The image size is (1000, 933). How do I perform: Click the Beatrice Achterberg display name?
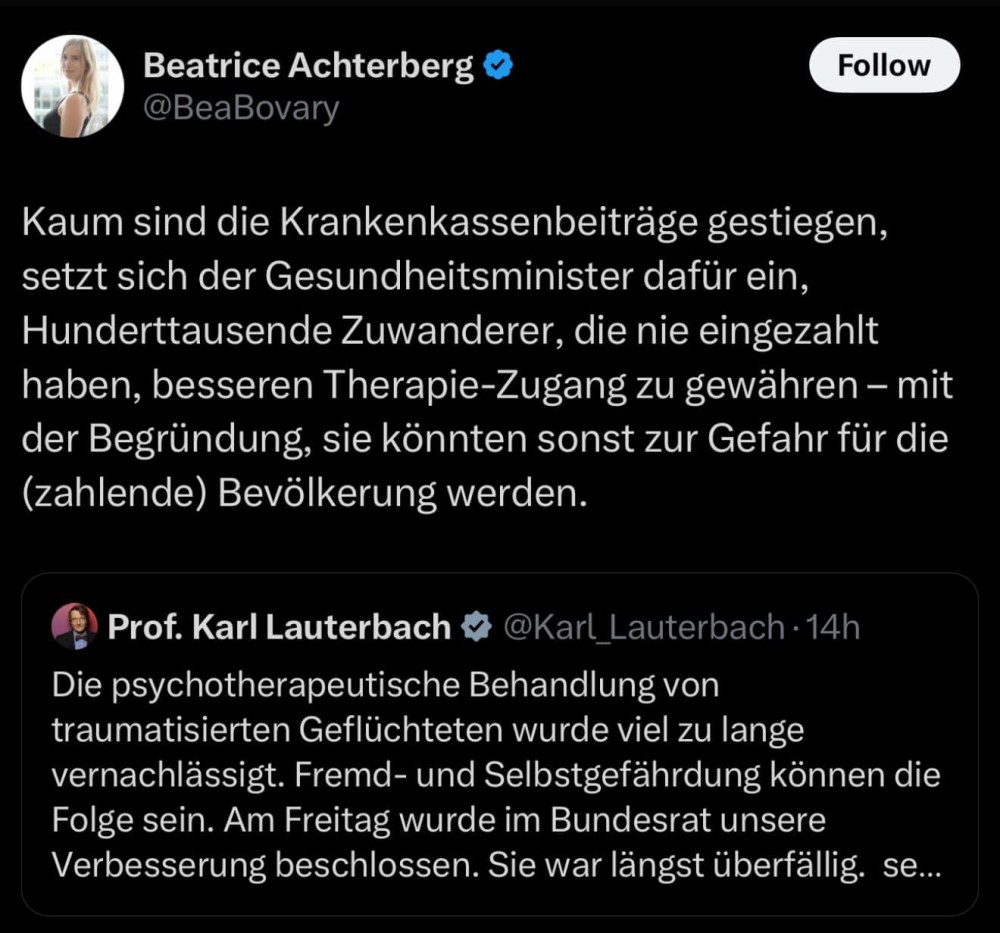(308, 65)
